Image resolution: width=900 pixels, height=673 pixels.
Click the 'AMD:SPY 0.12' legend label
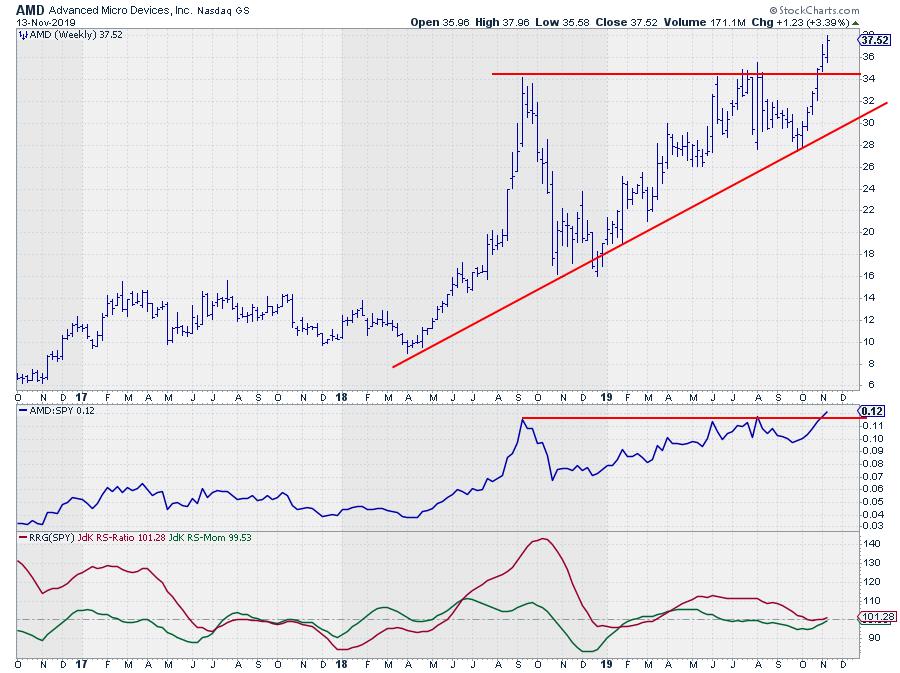click(61, 411)
